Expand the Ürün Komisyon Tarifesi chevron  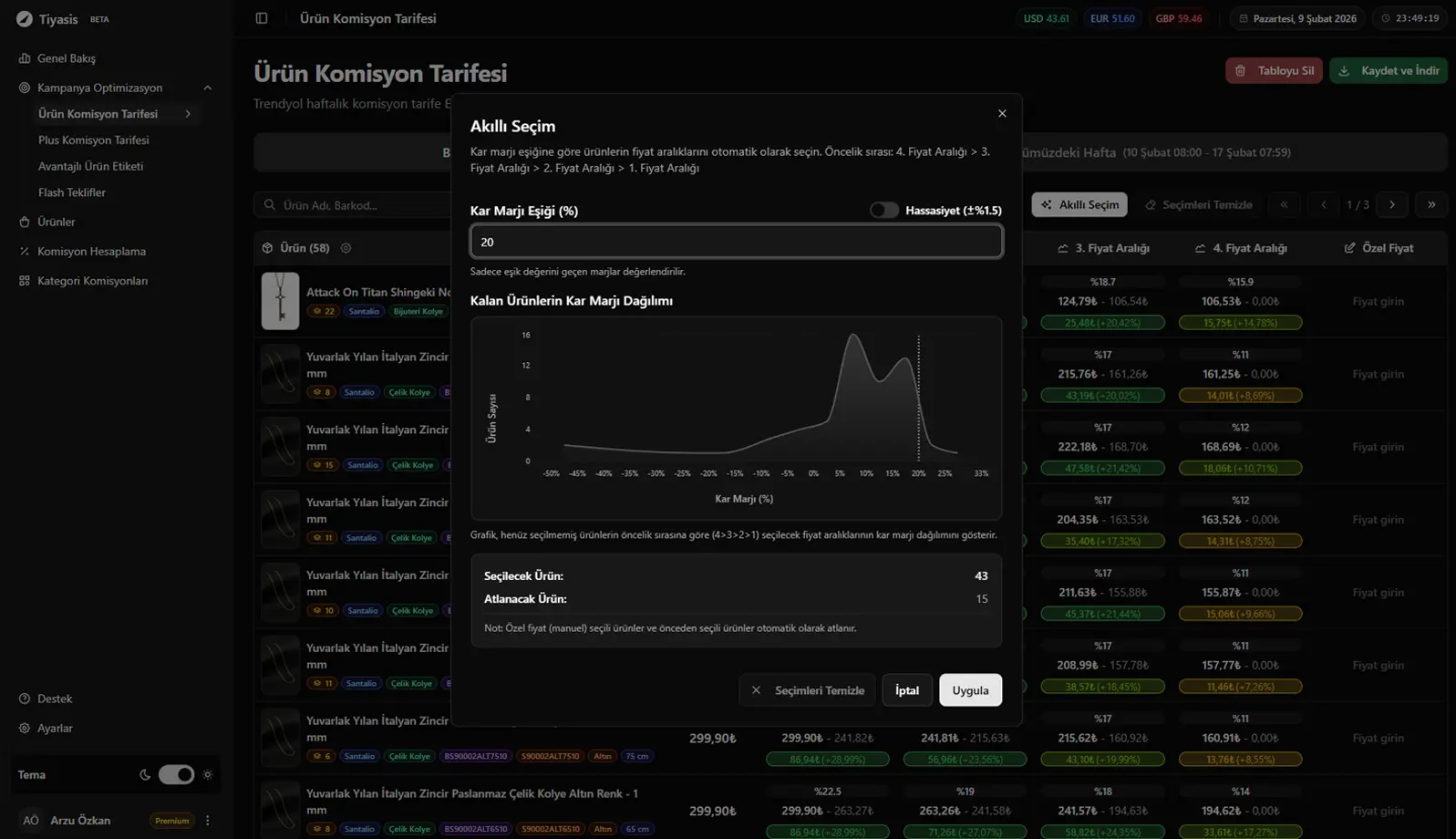[x=188, y=114]
